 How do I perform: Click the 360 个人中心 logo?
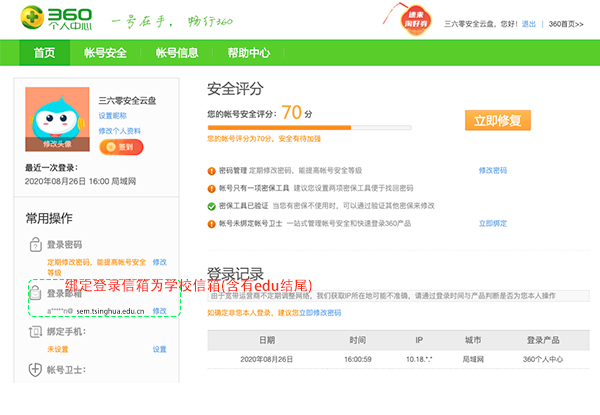coord(57,18)
